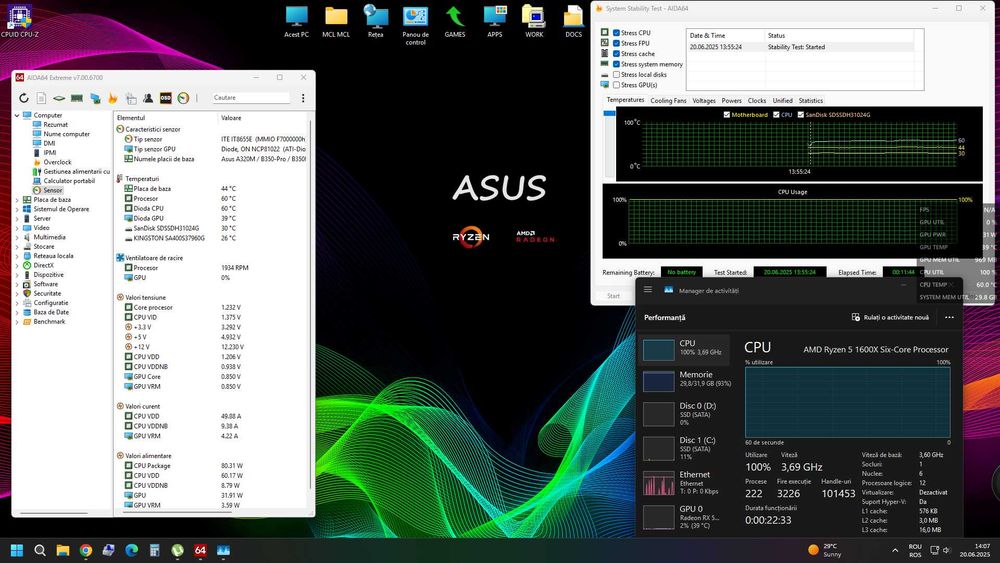
Task: Open Acest PC desktop icon
Action: click(297, 22)
